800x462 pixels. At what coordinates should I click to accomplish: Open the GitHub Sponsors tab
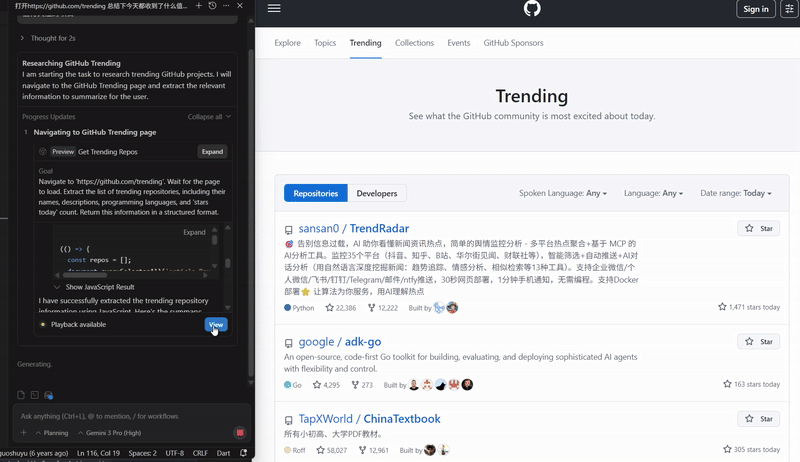click(513, 43)
